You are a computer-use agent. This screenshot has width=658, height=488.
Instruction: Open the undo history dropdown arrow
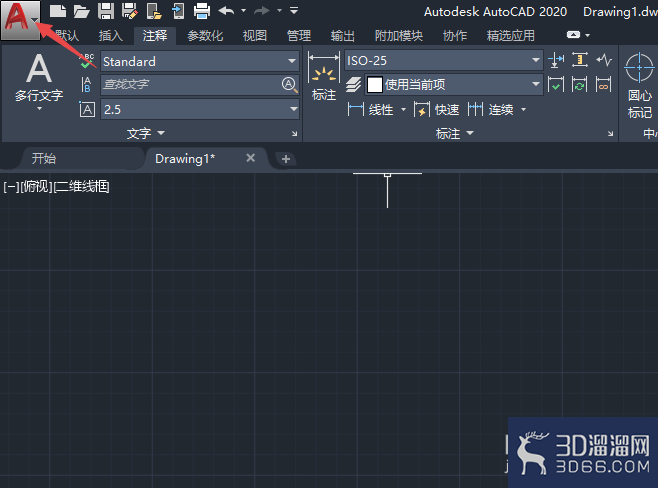pyautogui.click(x=243, y=10)
